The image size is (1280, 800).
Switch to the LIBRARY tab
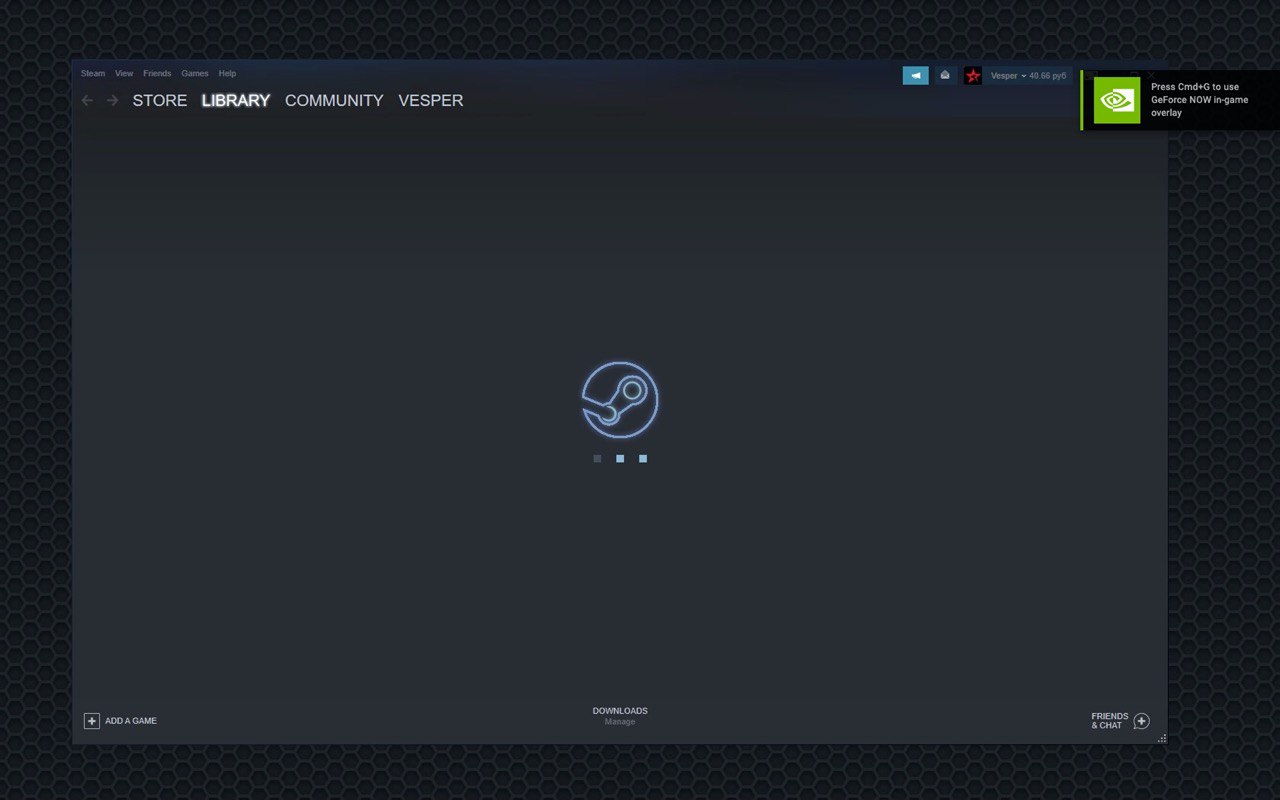click(x=236, y=100)
